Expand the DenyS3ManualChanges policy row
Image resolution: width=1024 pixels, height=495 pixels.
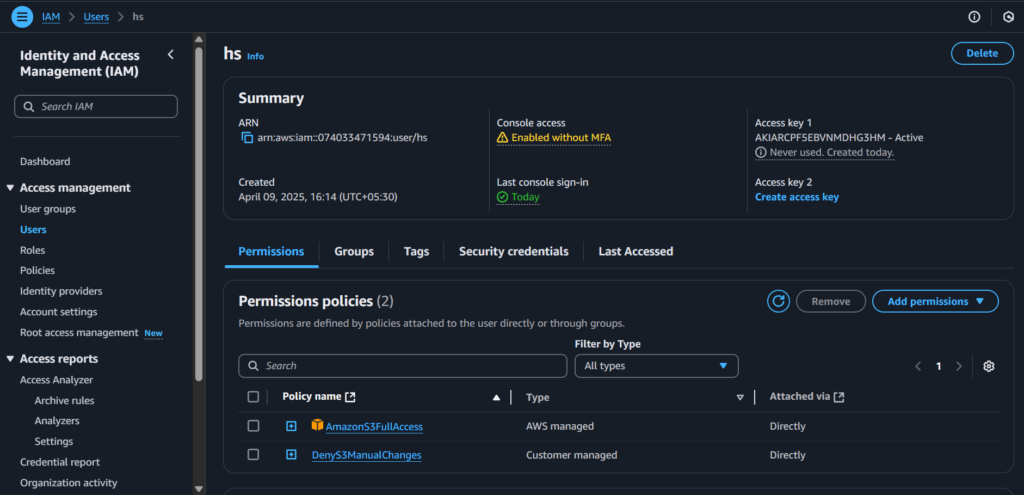[291, 455]
